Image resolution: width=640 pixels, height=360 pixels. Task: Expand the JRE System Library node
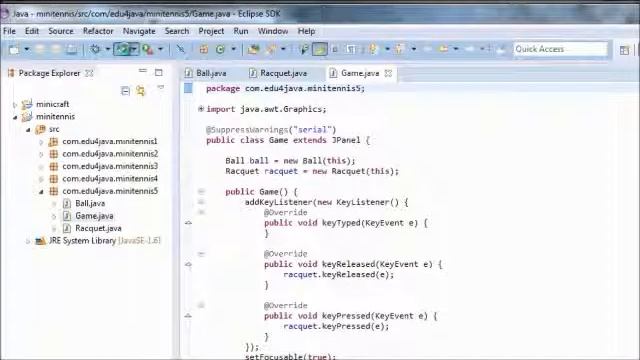[28, 241]
